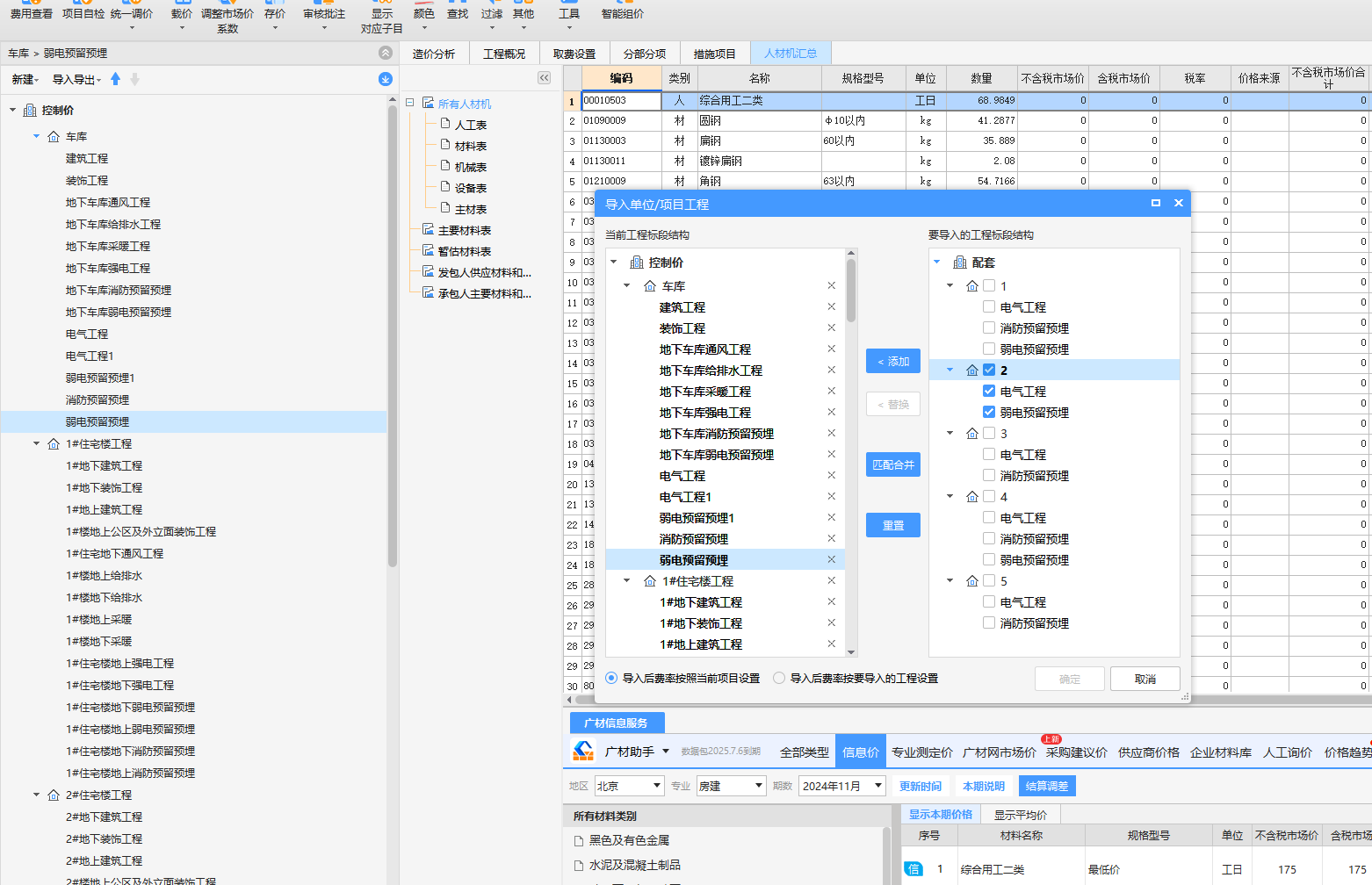
Task: Click the 控制价 building icon in dialog
Action: coord(637,263)
